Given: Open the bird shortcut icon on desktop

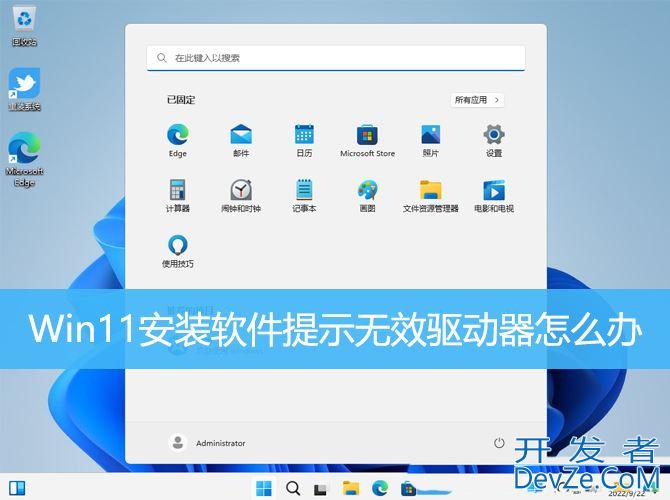Looking at the screenshot, I should (24, 89).
